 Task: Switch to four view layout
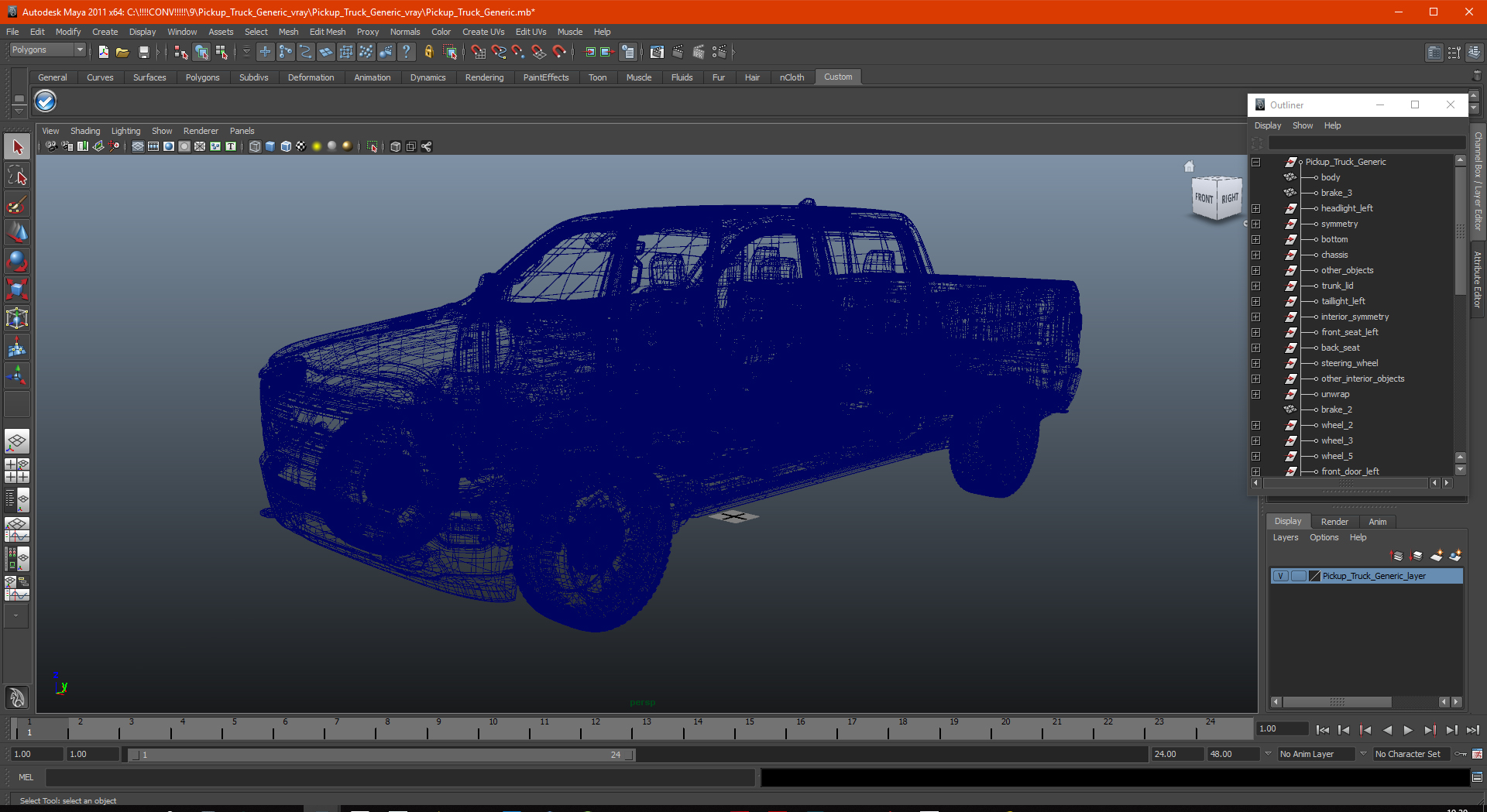pos(17,471)
